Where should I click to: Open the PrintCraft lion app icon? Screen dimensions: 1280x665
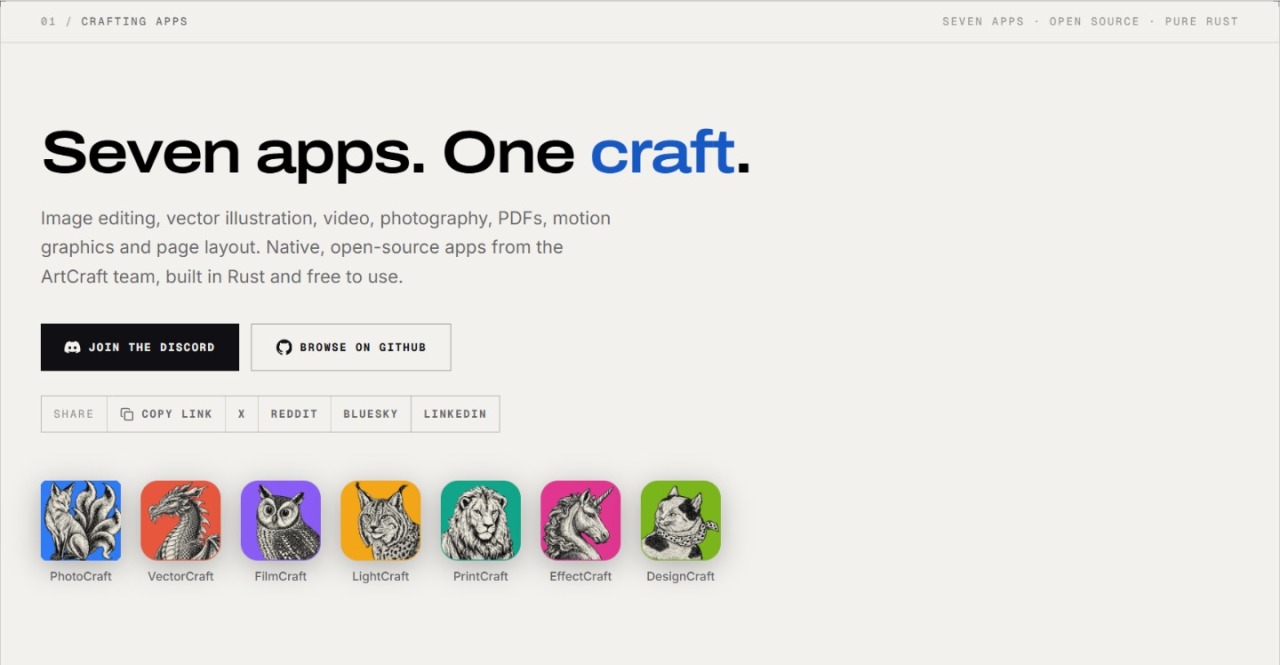tap(481, 521)
